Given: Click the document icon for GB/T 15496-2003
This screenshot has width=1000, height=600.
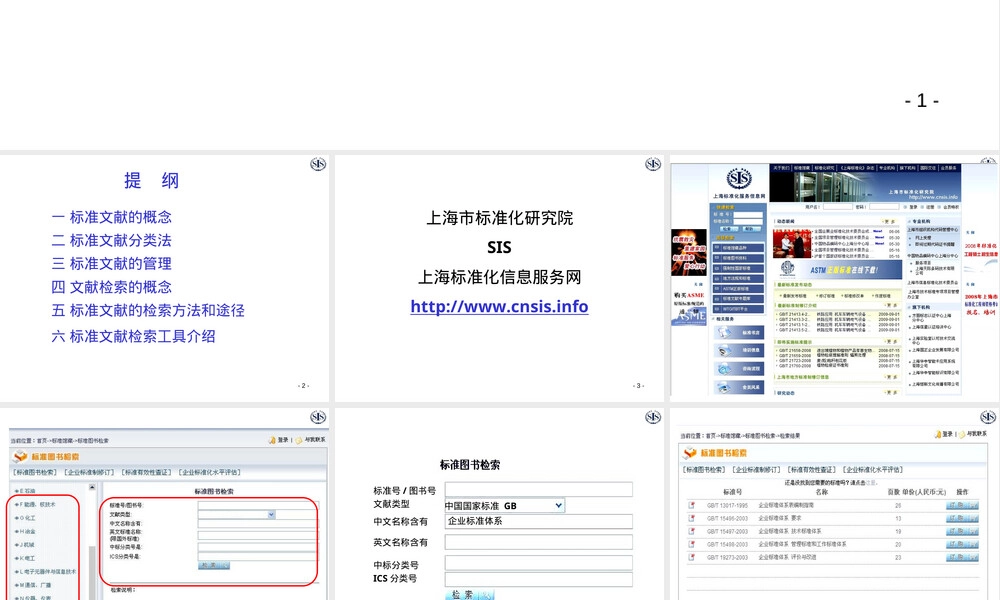Looking at the screenshot, I should pos(691,518).
